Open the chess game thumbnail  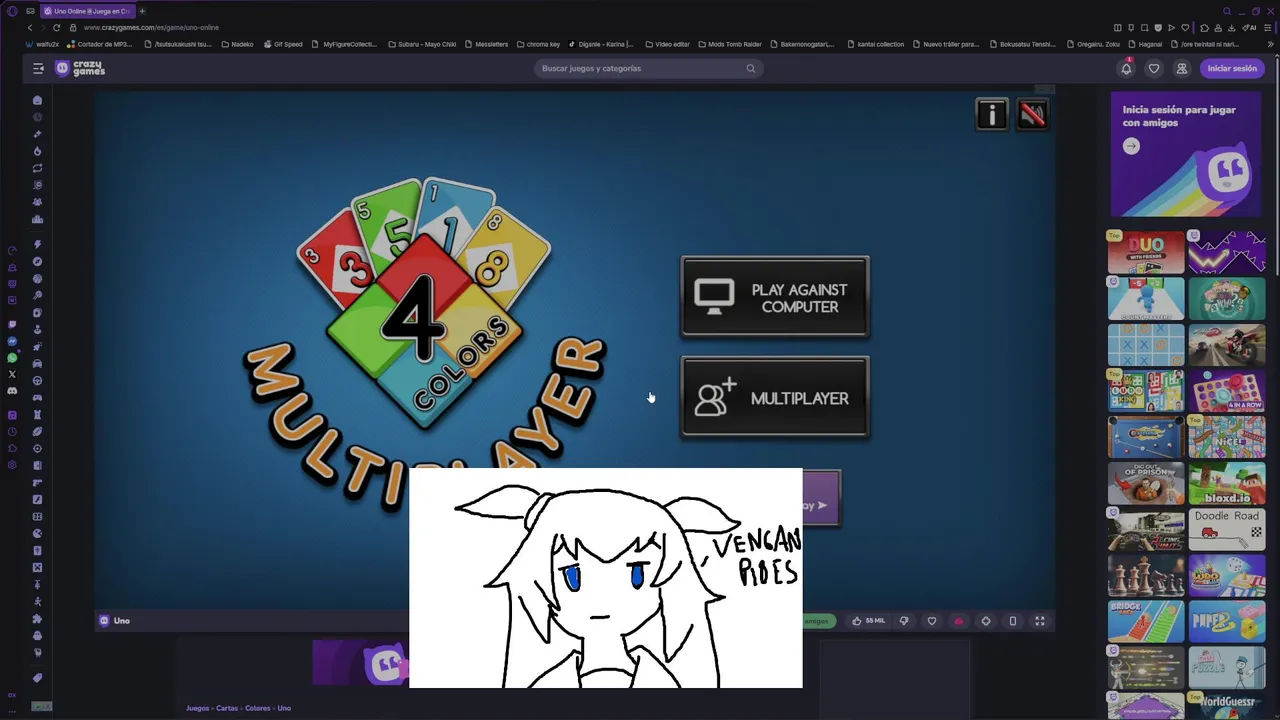(1146, 576)
